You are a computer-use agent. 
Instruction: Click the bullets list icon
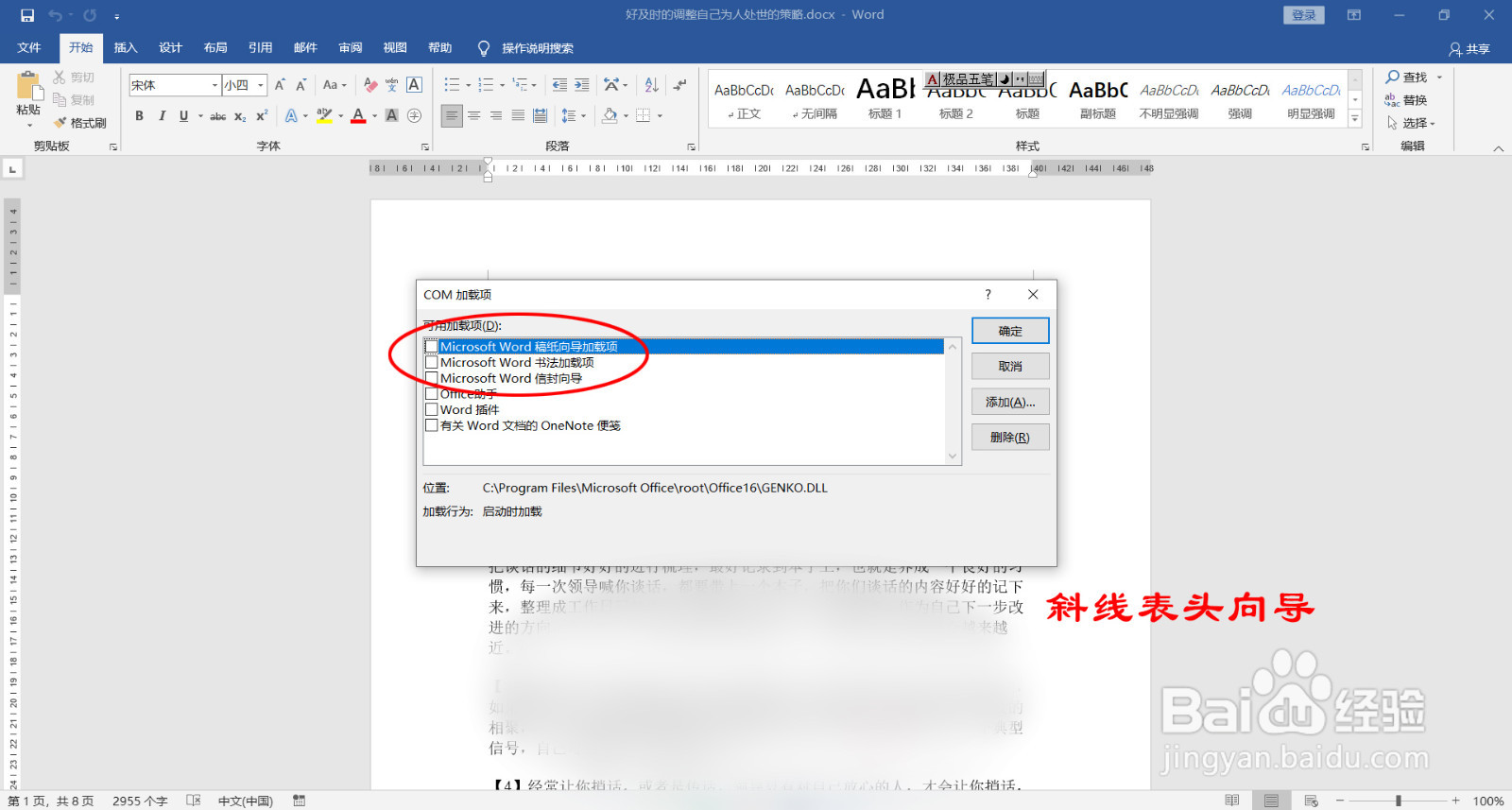tap(452, 85)
